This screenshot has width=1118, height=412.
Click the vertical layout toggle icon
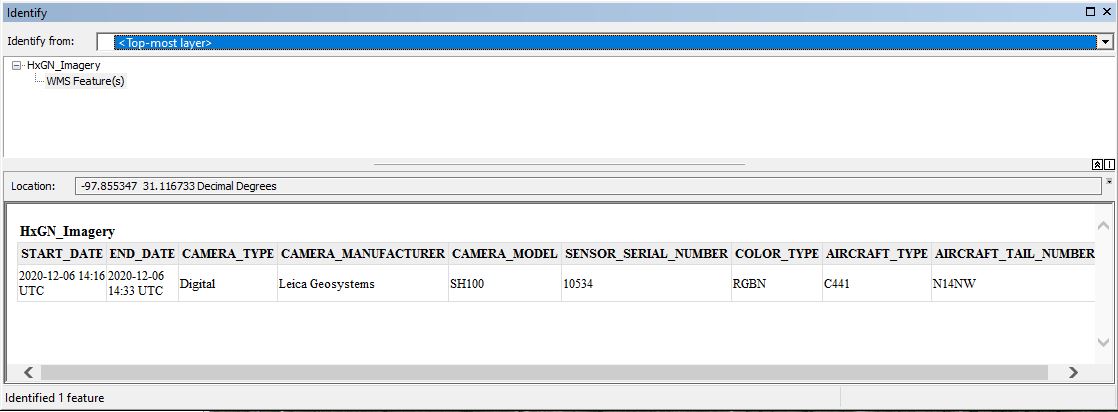coord(1109,164)
